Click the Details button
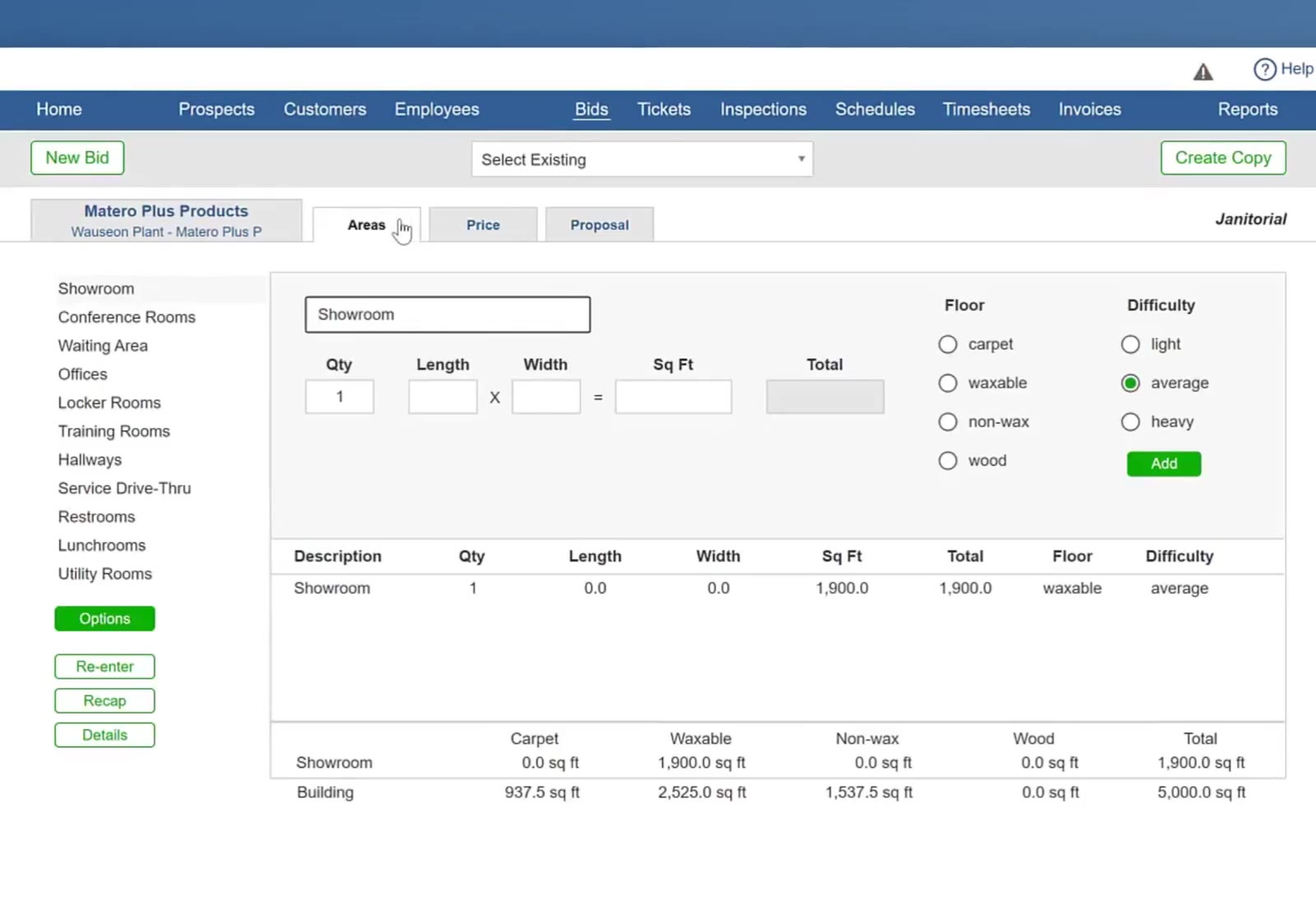The image size is (1316, 915). click(x=104, y=736)
